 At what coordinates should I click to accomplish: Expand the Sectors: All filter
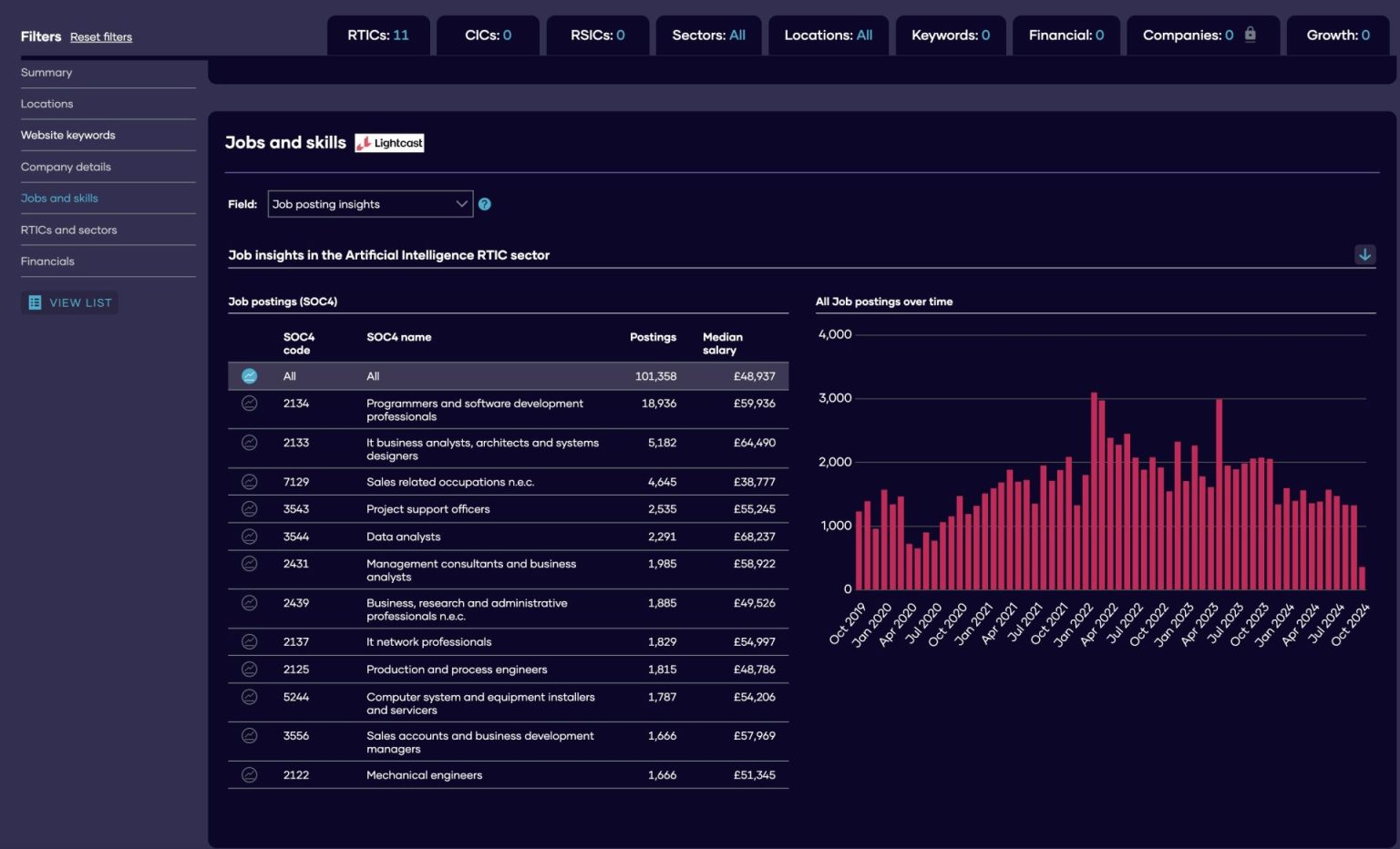coord(708,35)
